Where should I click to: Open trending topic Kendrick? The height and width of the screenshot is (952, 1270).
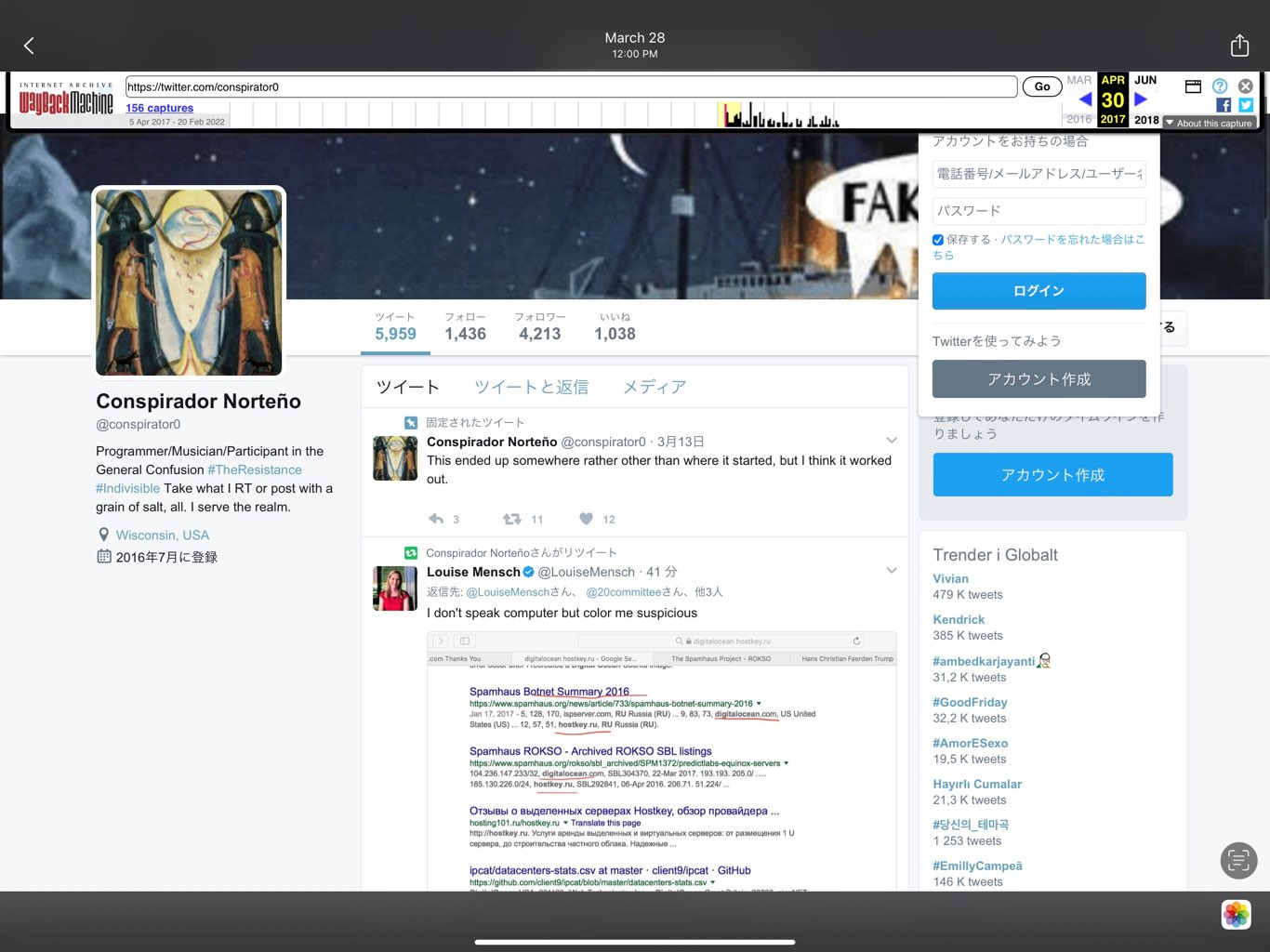click(x=959, y=619)
